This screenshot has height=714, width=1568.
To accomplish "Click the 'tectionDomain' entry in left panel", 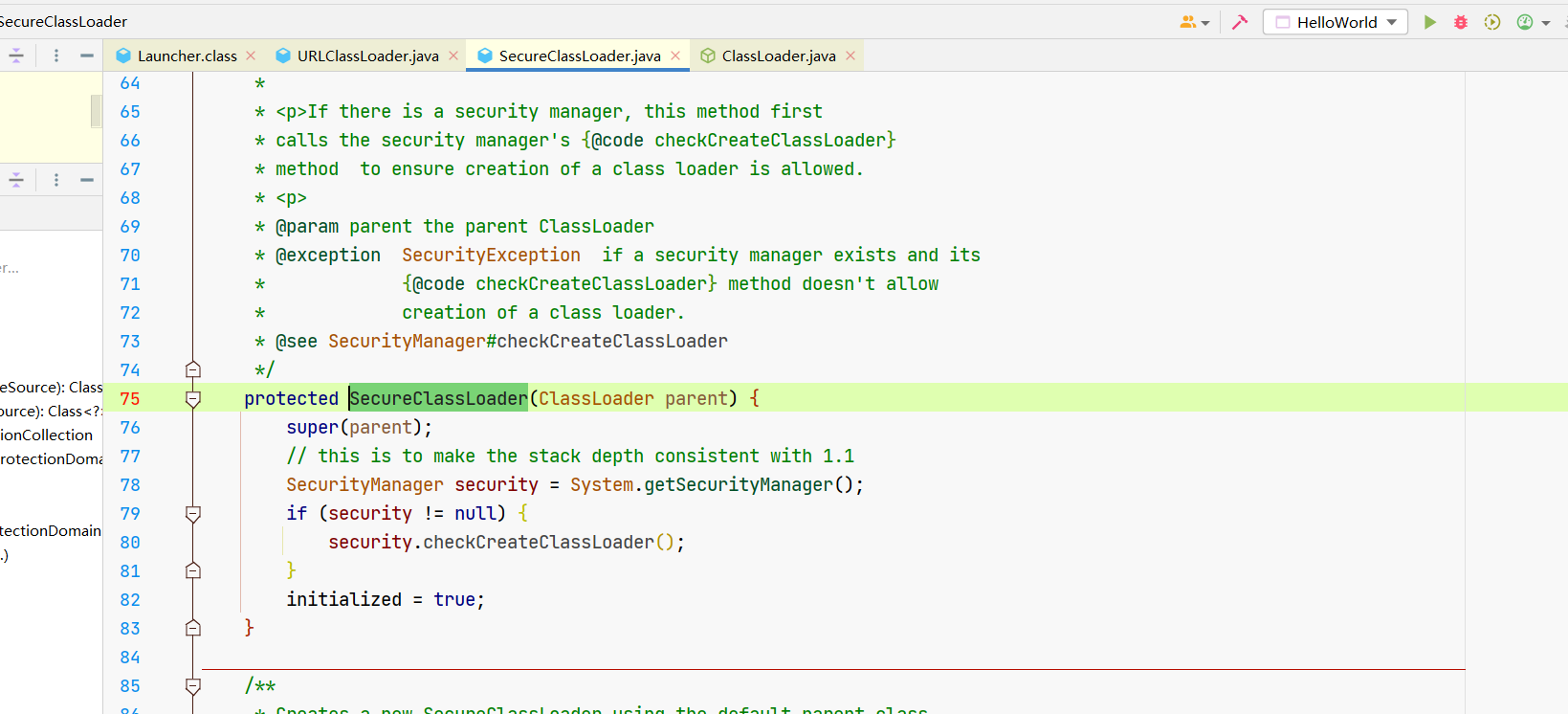I will 51,530.
